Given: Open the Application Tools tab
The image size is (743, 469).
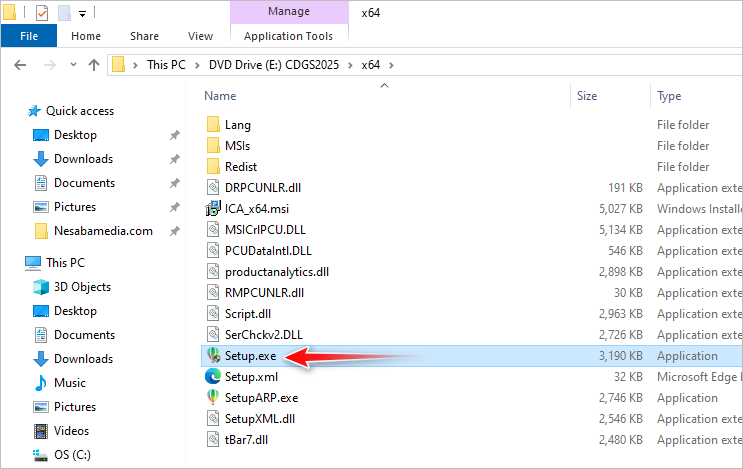Looking at the screenshot, I should point(289,36).
